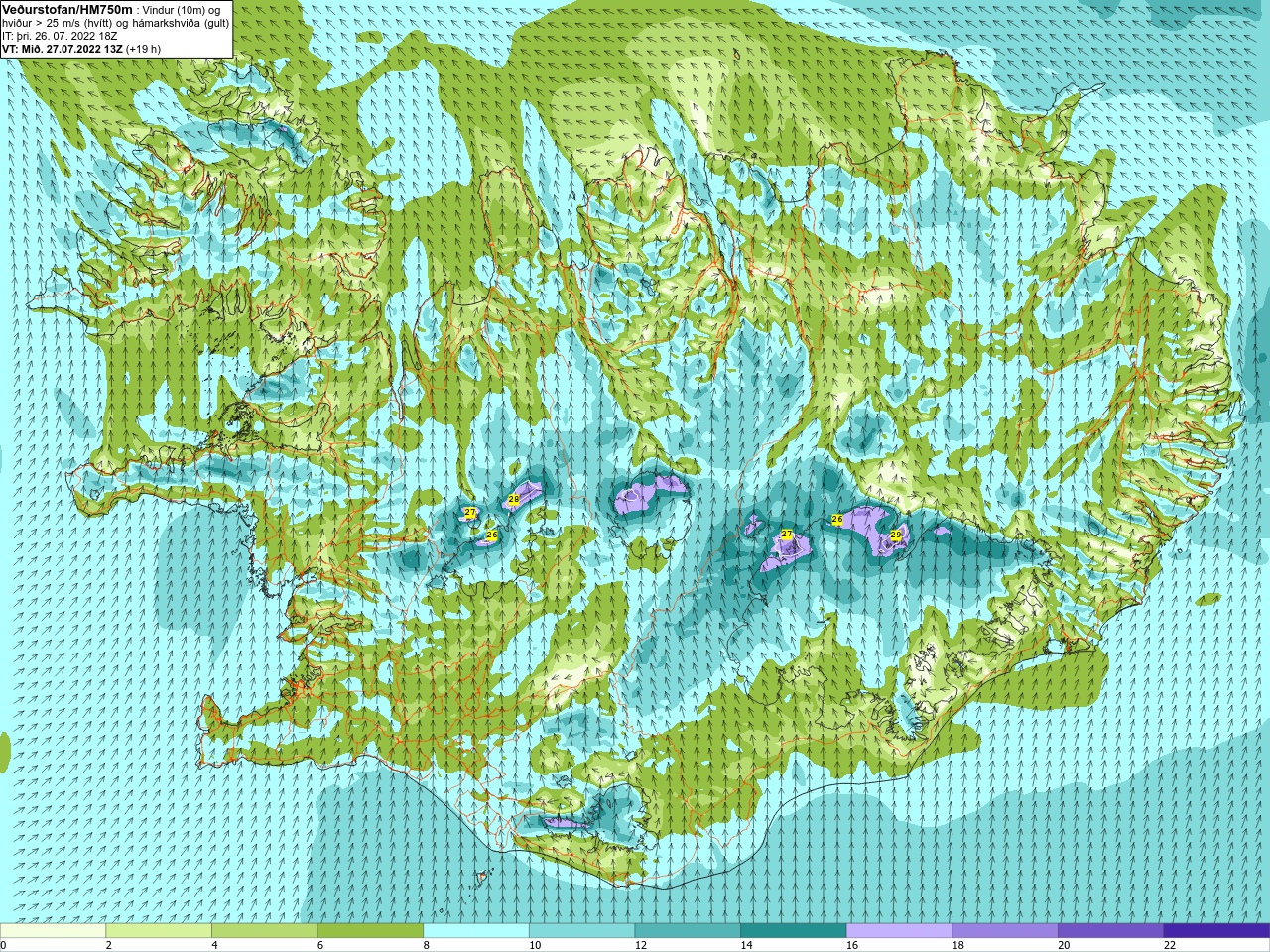Screen dimensions: 1270x952
Task: Select the 18–20 m/s purple swatch
Action: coord(1005,931)
